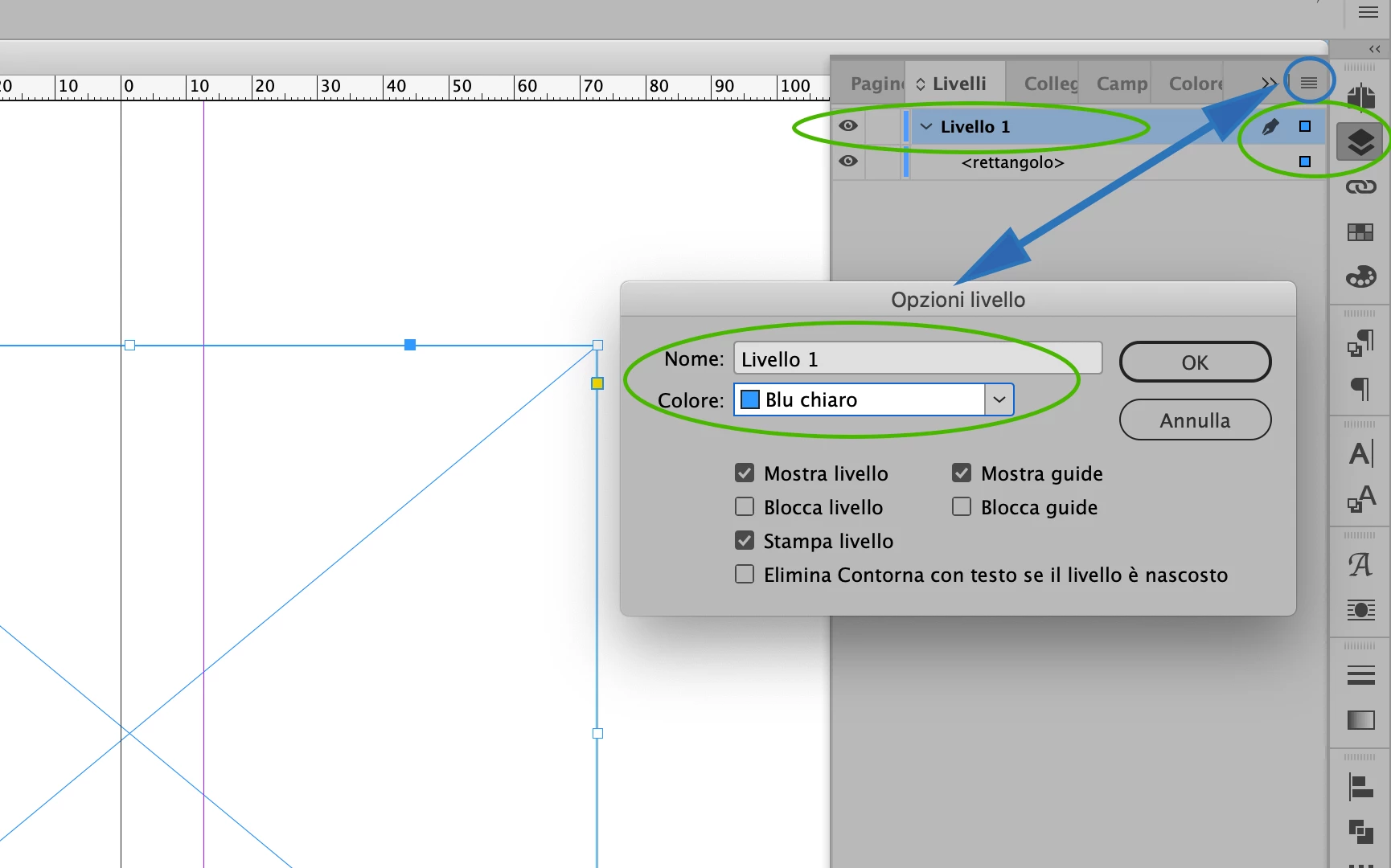1391x868 pixels.
Task: Switch to the Camp tab
Action: [1122, 84]
